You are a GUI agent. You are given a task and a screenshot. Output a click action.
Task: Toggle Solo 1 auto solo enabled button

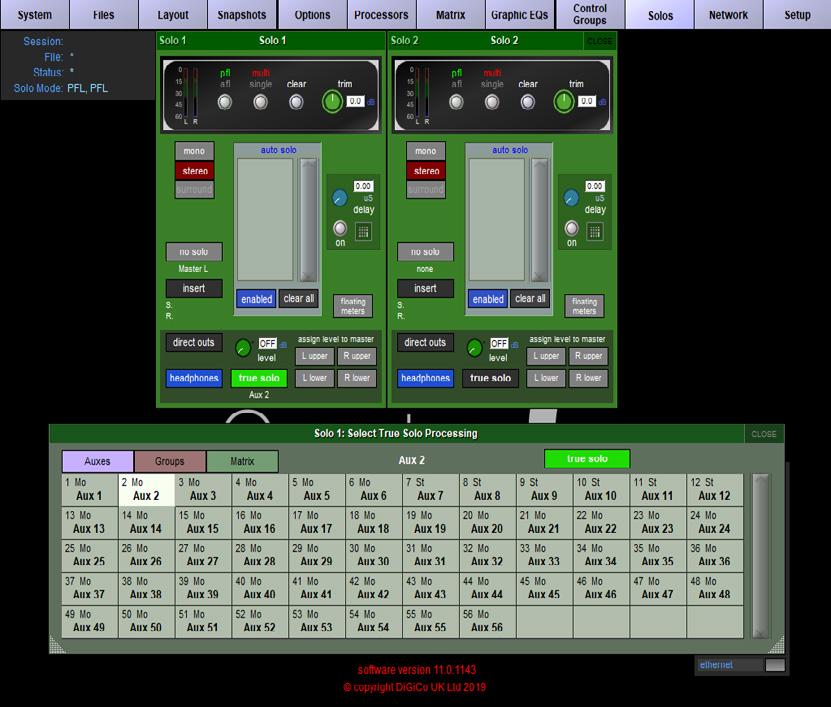click(256, 299)
